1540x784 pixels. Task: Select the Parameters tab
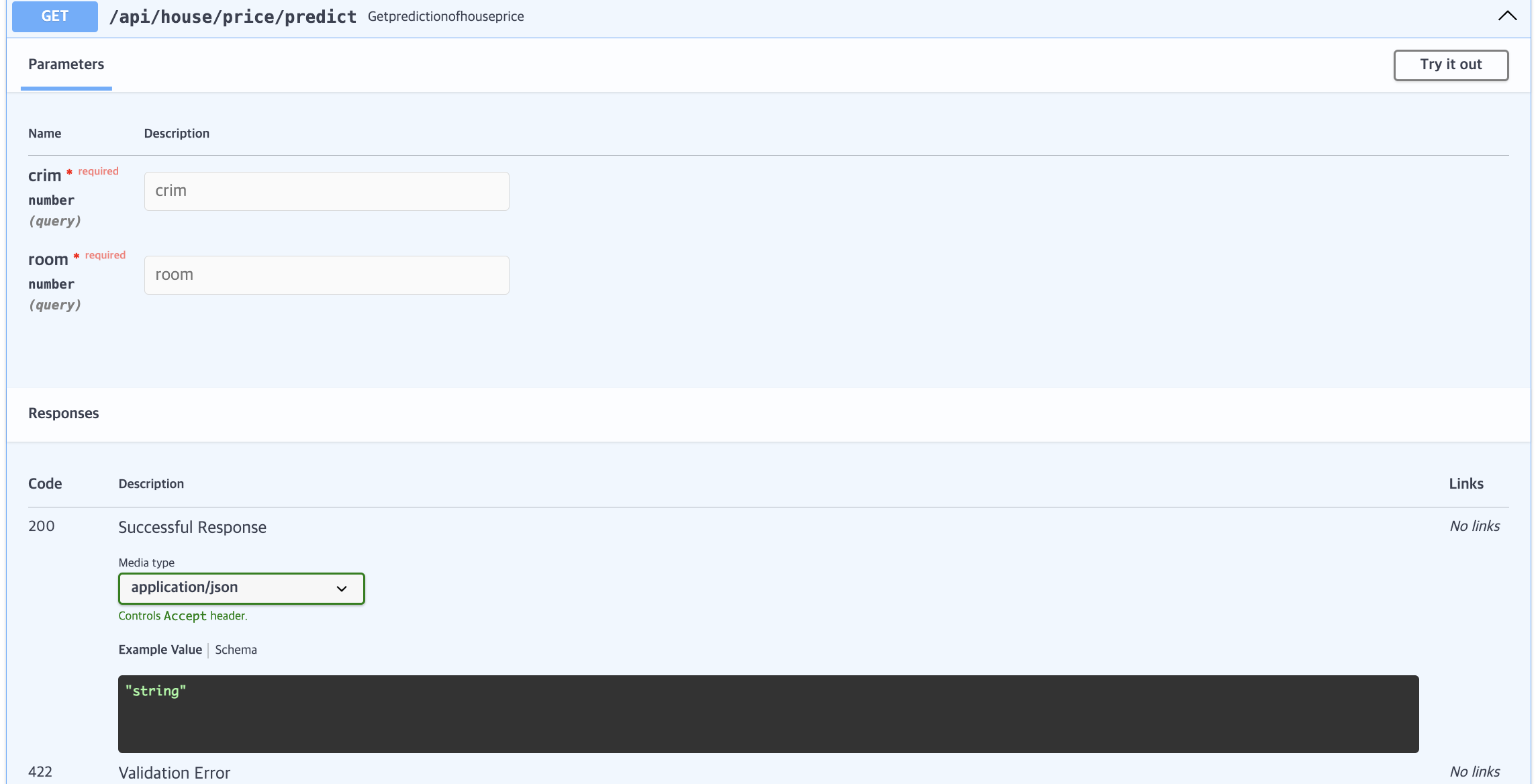click(x=66, y=64)
